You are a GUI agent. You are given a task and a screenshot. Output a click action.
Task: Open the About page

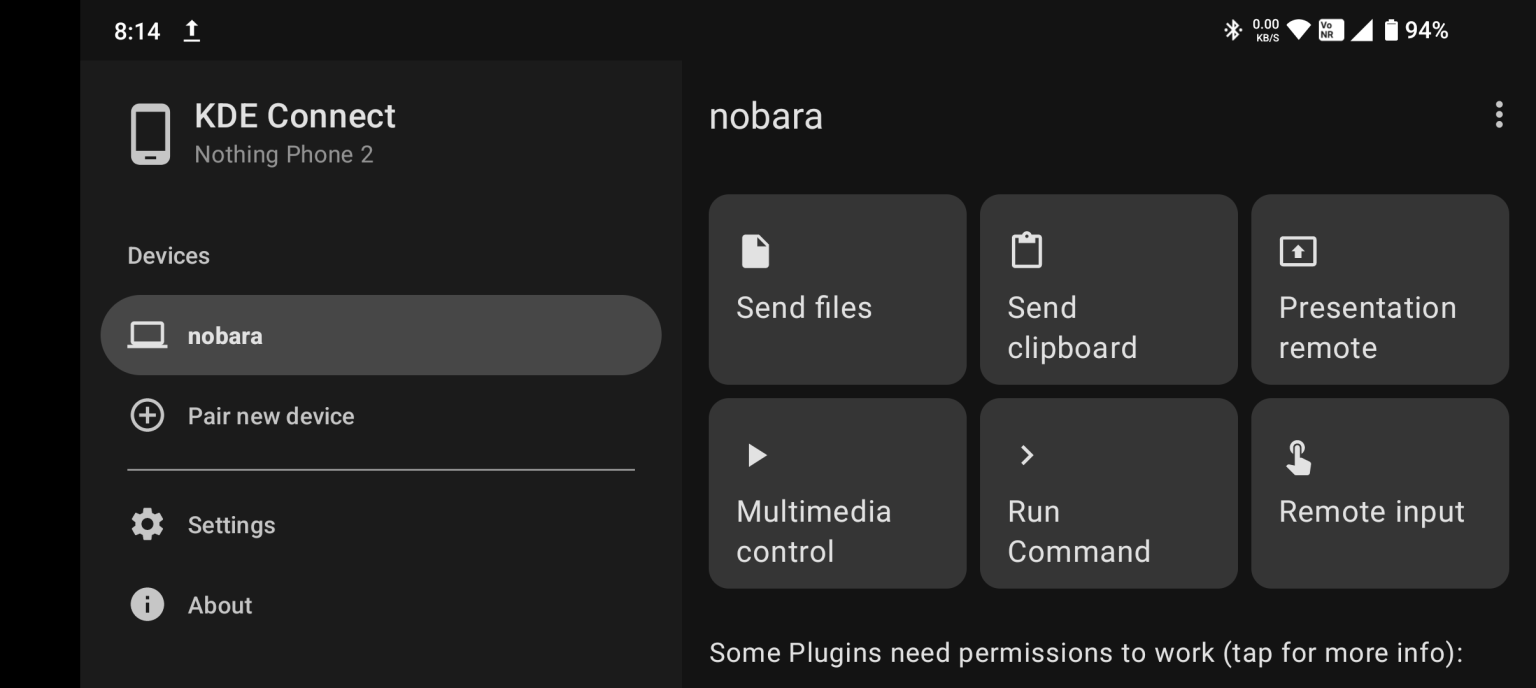[219, 604]
